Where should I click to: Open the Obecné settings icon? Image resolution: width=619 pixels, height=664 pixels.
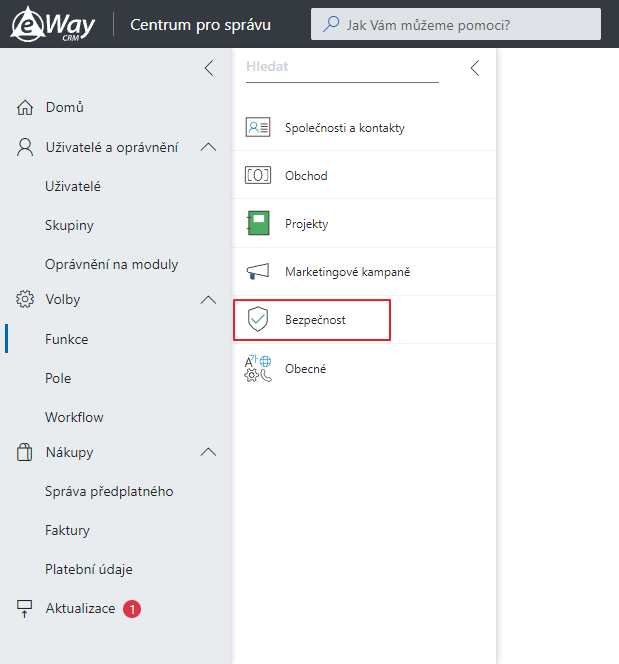258,368
